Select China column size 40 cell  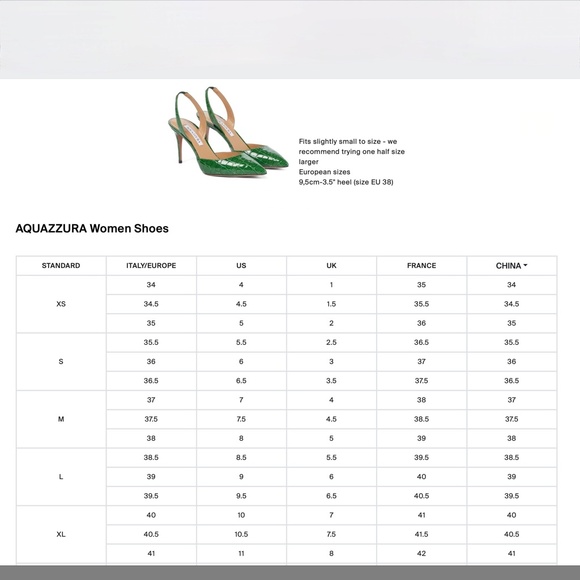(512, 515)
